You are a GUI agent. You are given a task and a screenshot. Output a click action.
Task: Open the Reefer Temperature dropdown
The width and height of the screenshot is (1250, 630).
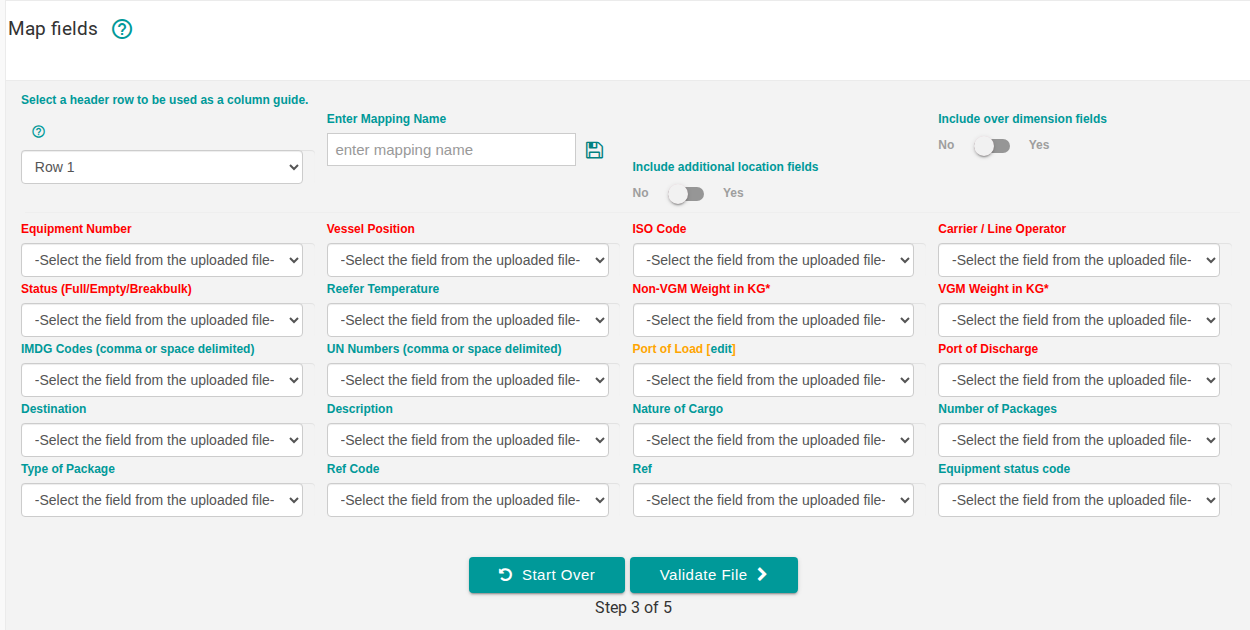468,320
